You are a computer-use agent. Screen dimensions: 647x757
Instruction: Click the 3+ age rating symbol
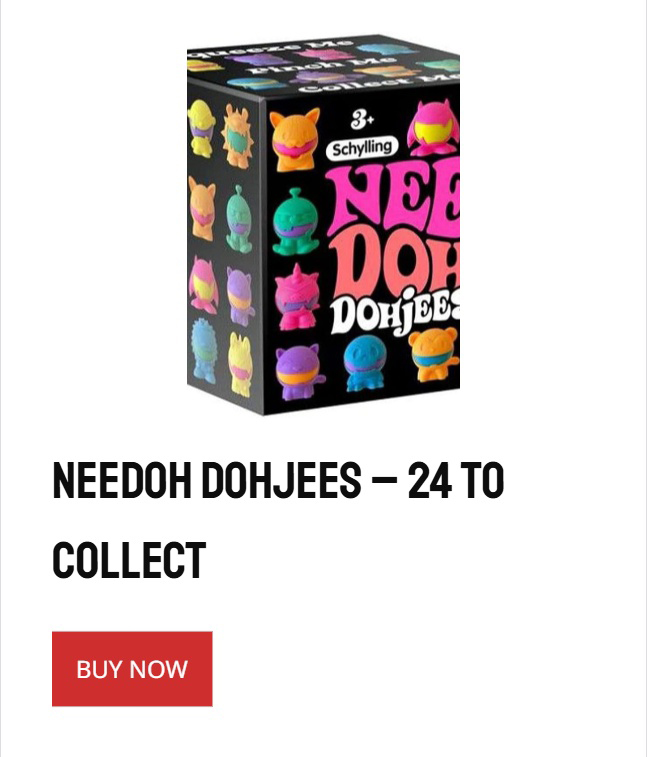pos(362,119)
